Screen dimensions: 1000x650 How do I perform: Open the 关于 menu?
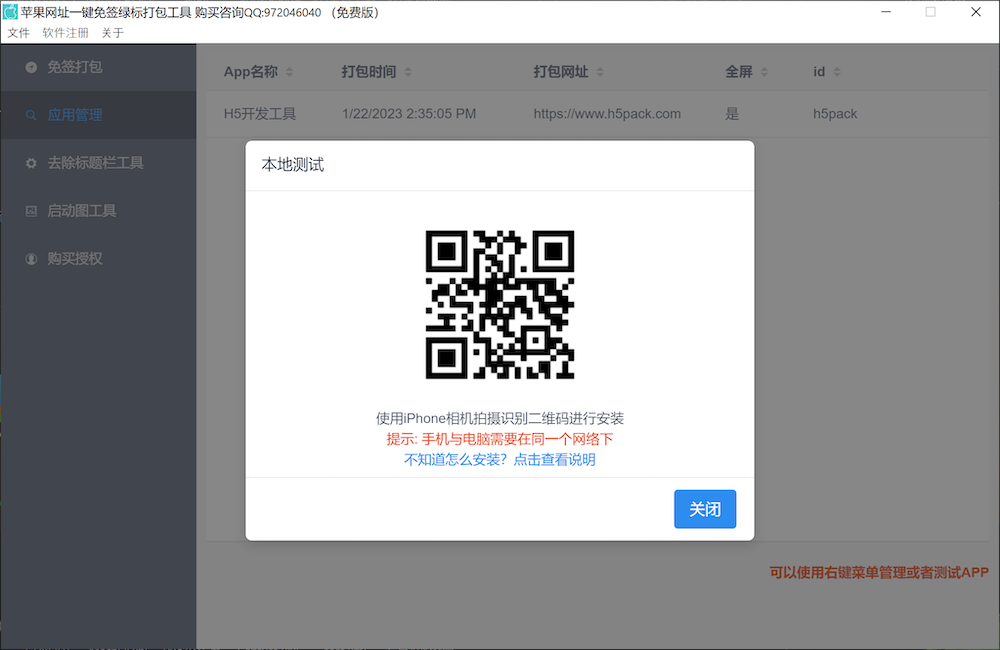click(x=112, y=33)
